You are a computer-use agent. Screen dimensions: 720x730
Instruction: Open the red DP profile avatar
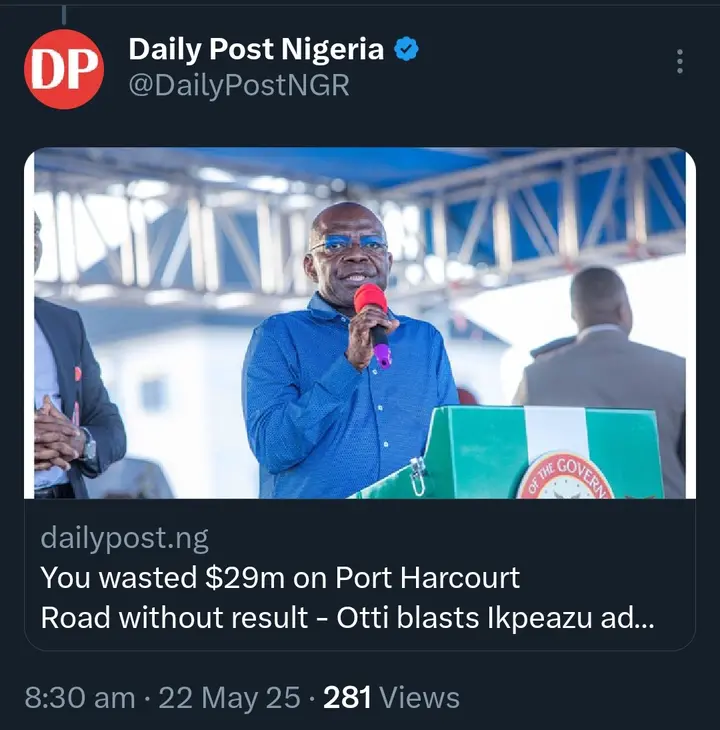(64, 69)
